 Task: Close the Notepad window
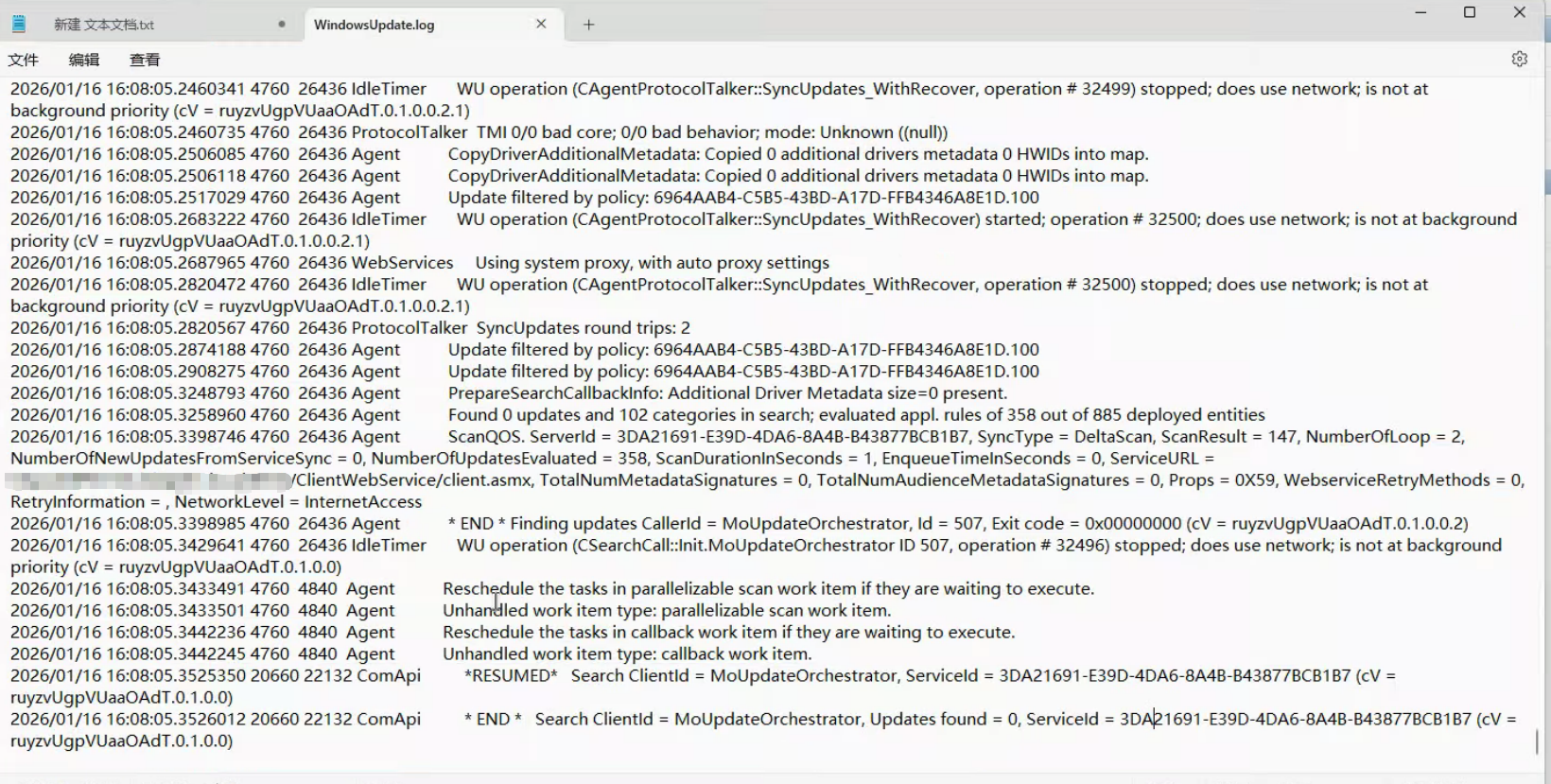point(1520,12)
